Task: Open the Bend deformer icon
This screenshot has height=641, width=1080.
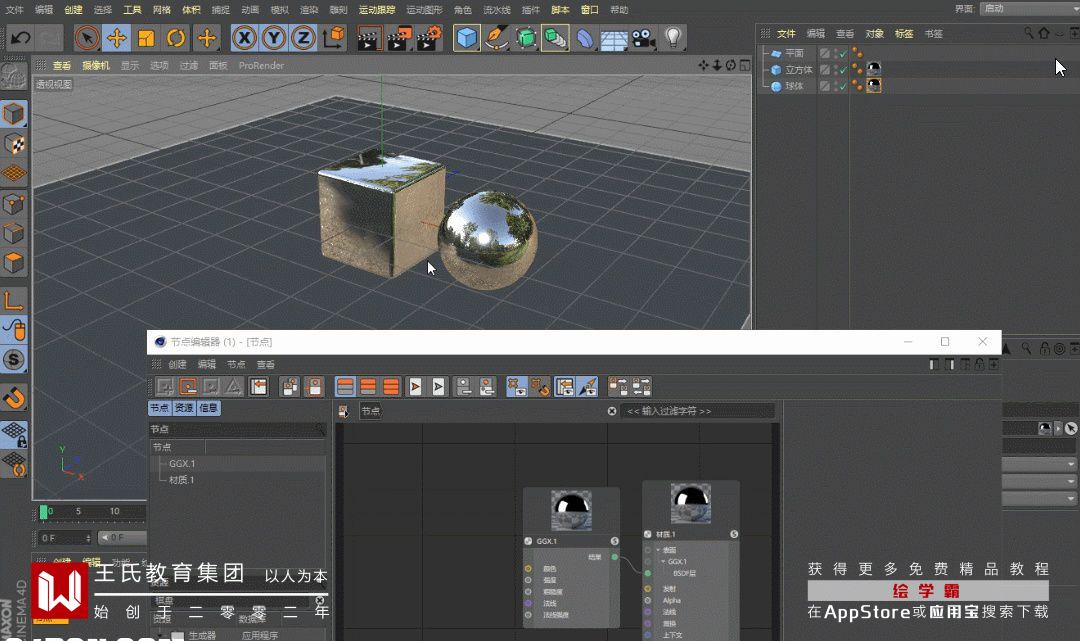Action: 585,37
